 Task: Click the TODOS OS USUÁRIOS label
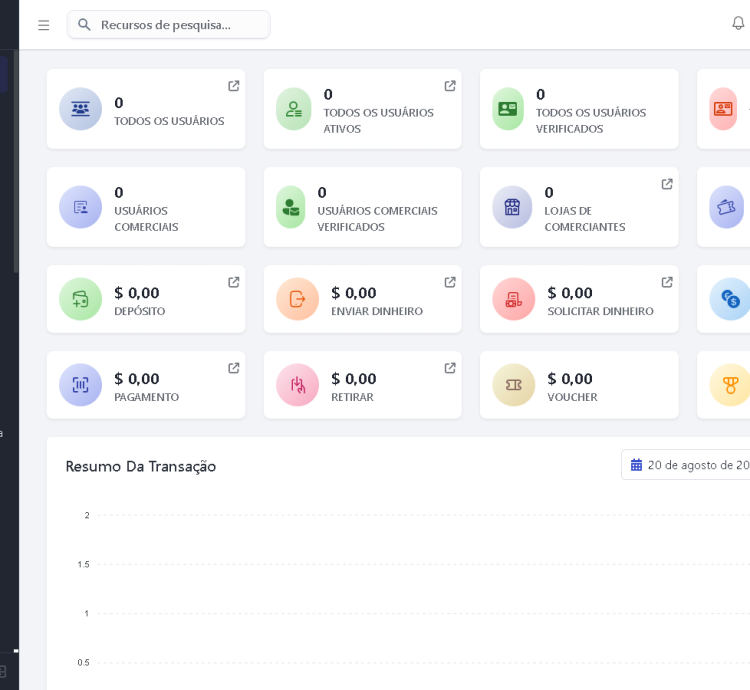tap(169, 121)
